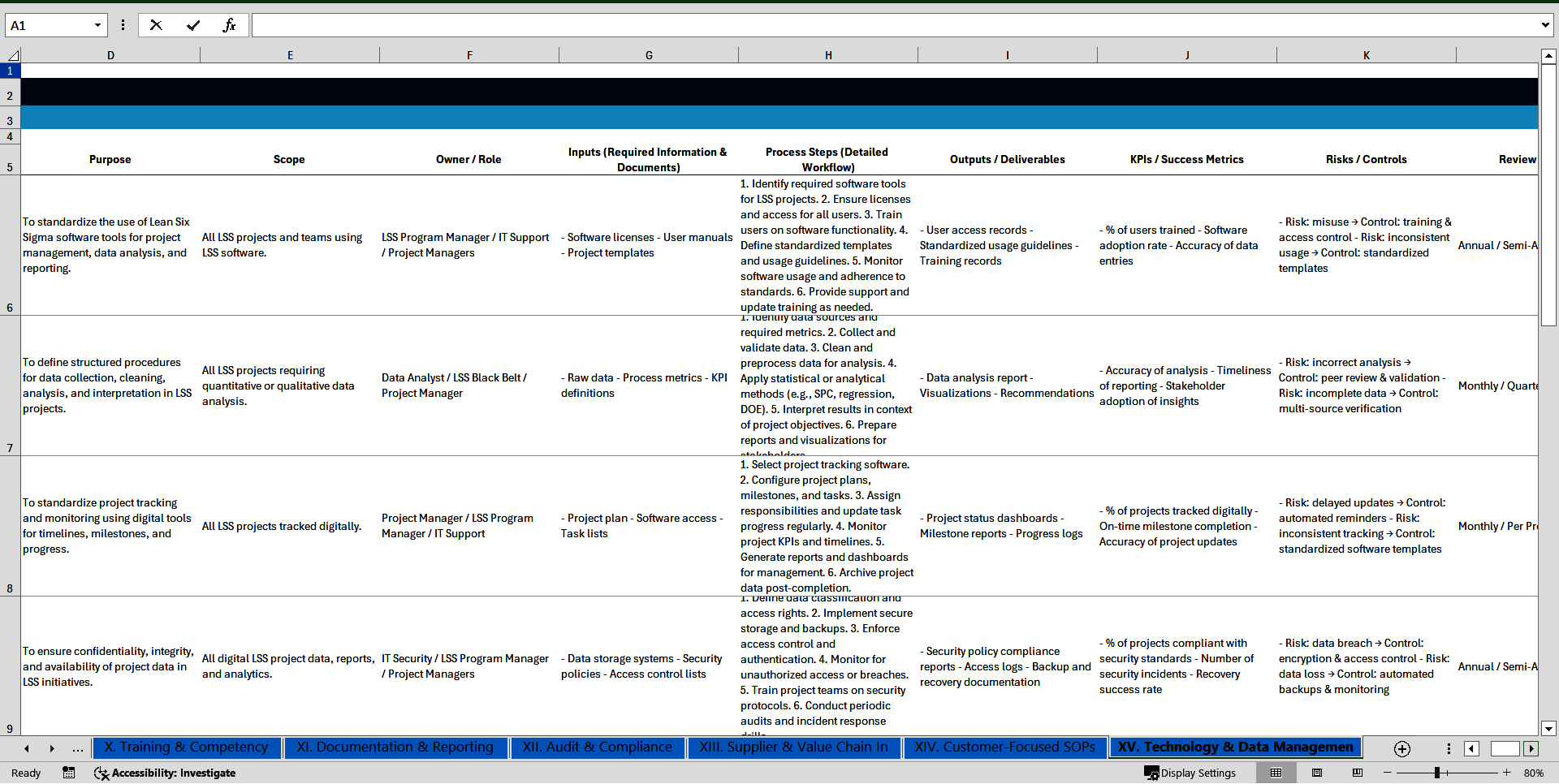
Task: Click the zoom in plus button
Action: (x=1507, y=773)
